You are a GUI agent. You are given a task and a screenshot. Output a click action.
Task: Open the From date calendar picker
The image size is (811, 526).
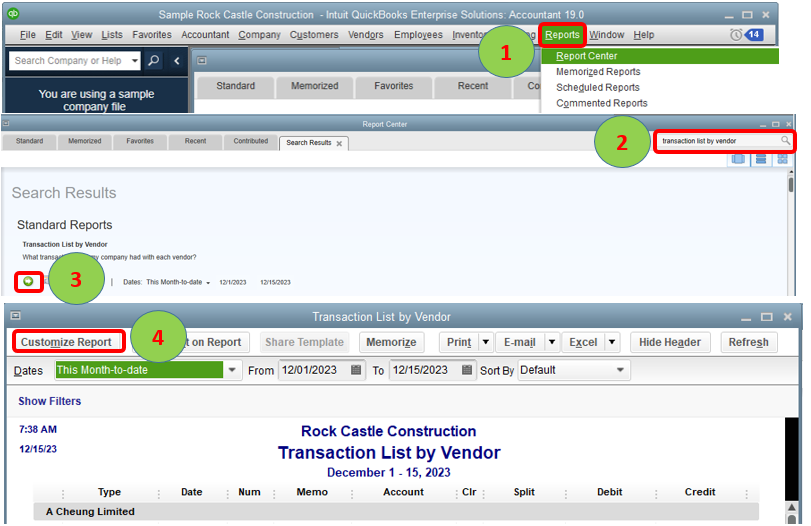356,370
